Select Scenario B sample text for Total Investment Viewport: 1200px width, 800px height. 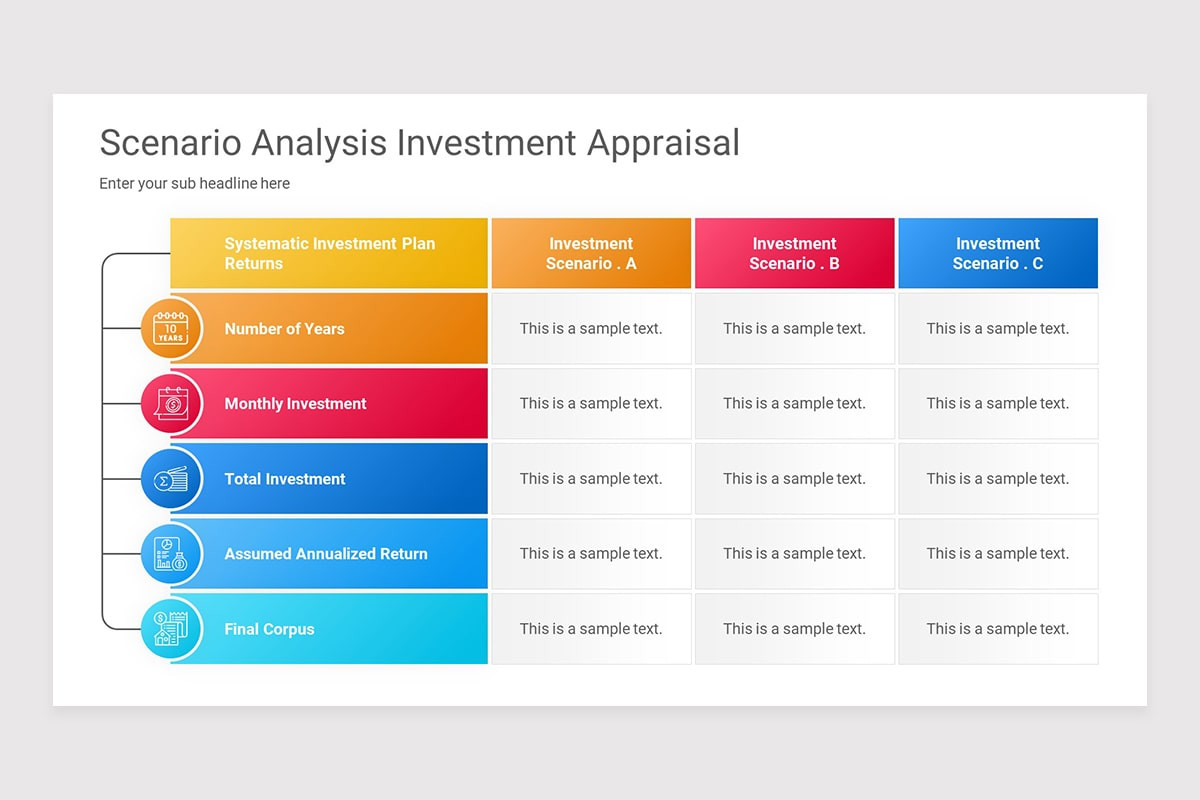click(795, 479)
